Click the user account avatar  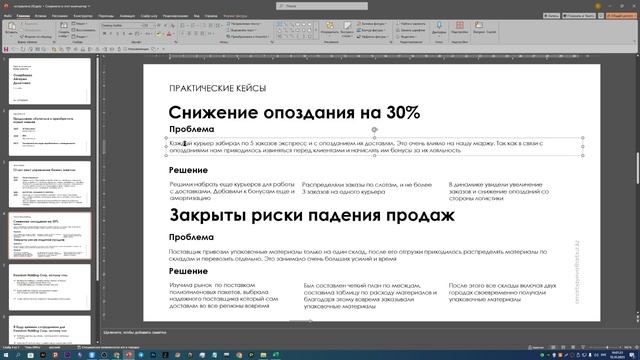(598, 6)
